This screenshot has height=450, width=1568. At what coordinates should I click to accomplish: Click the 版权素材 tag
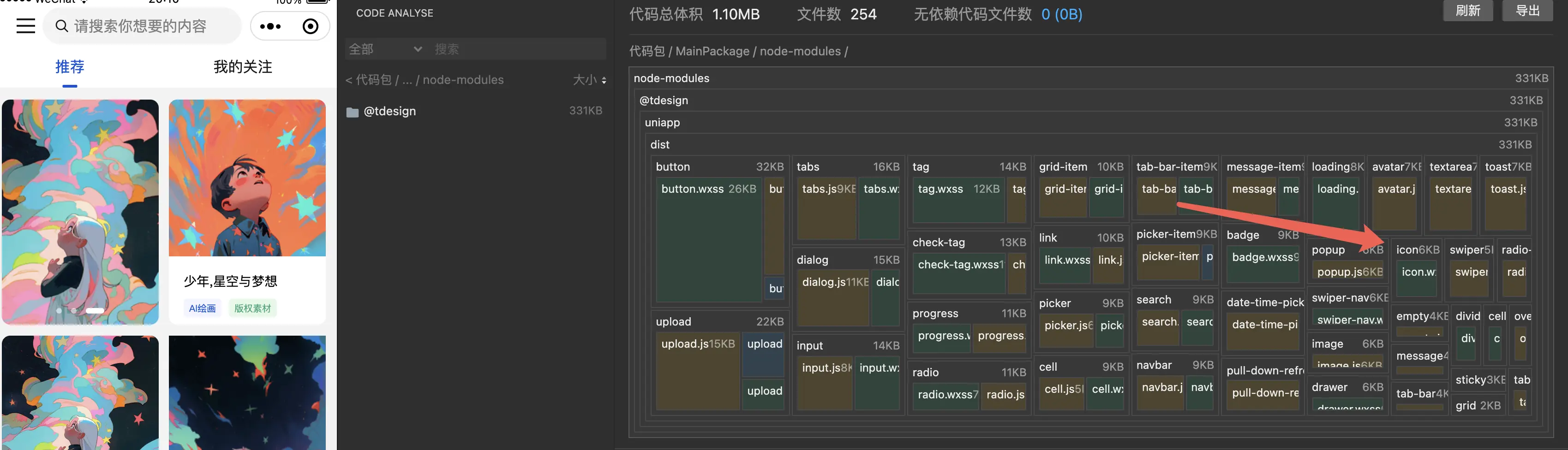252,308
